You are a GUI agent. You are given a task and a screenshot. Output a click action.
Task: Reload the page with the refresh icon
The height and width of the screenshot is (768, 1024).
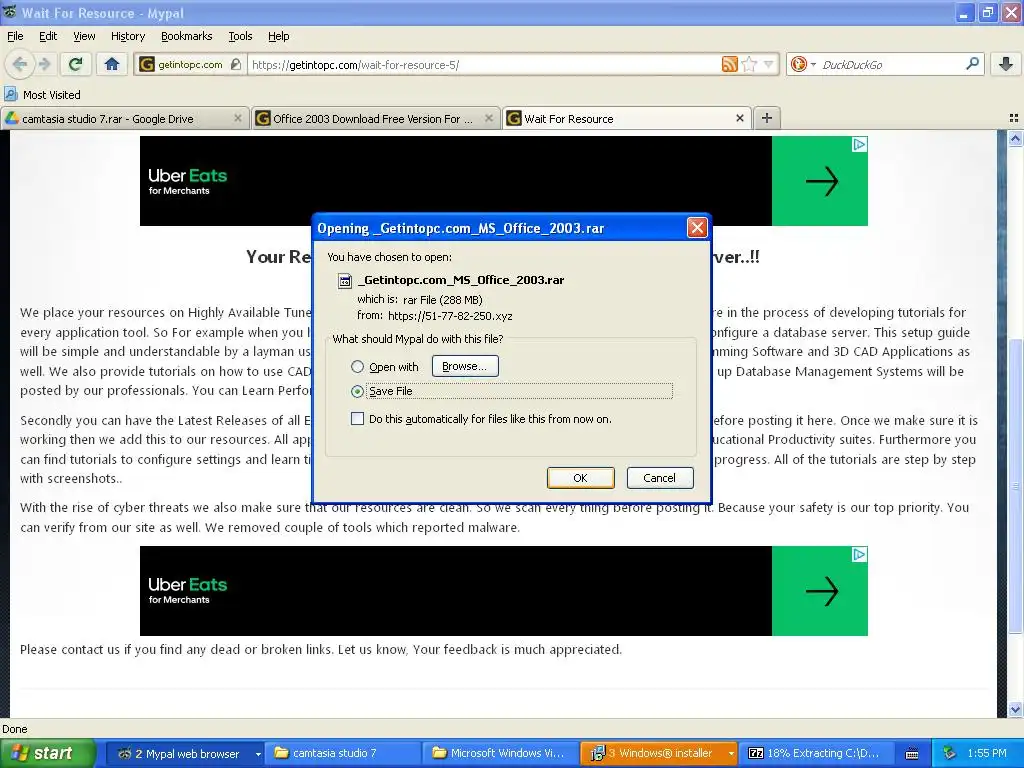pyautogui.click(x=75, y=64)
